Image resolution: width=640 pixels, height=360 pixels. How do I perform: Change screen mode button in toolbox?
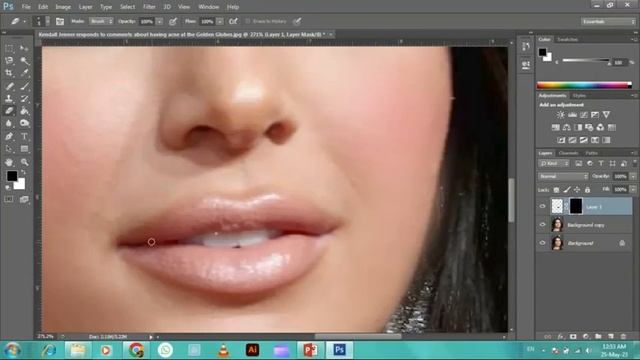pos(24,199)
